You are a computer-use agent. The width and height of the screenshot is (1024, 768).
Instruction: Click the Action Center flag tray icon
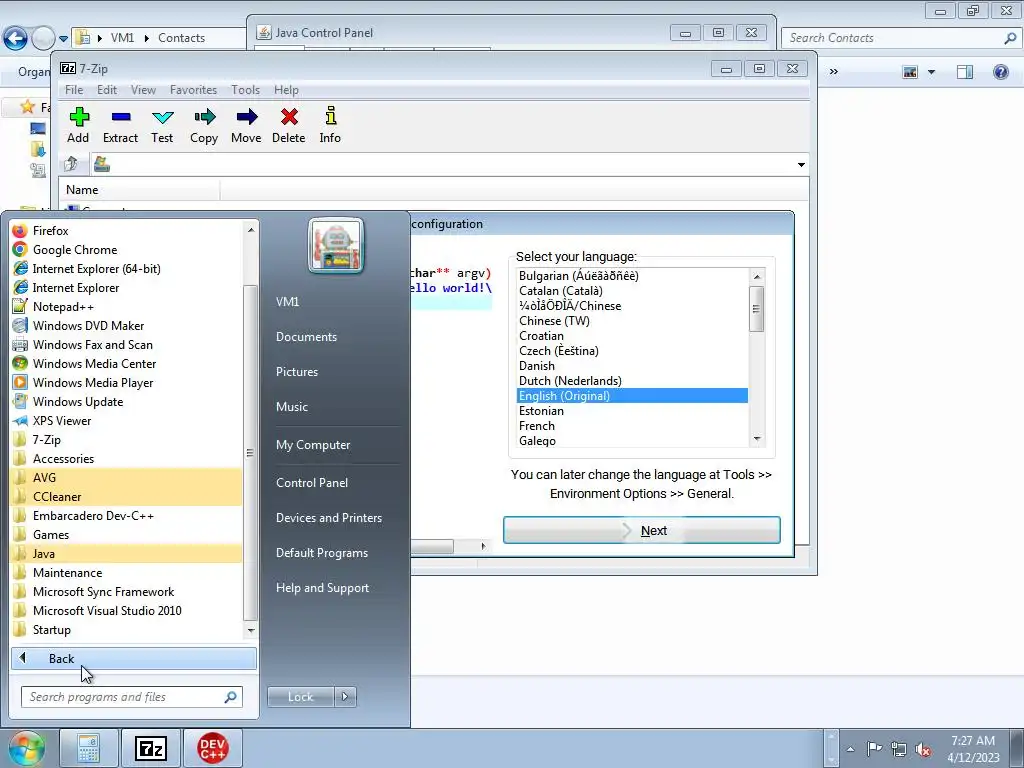(x=874, y=749)
